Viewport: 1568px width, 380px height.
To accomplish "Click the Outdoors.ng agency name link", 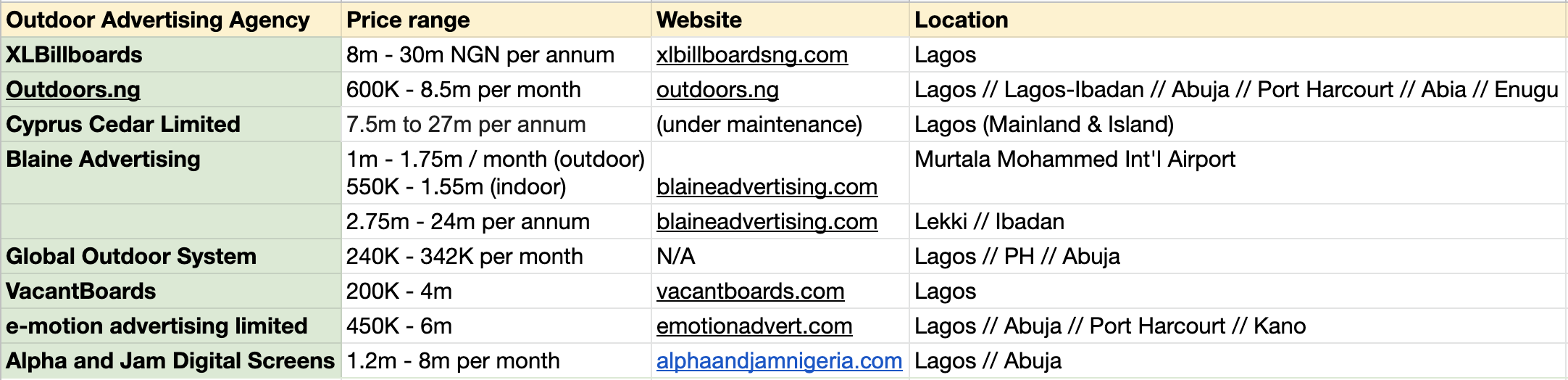I will pyautogui.click(x=73, y=90).
